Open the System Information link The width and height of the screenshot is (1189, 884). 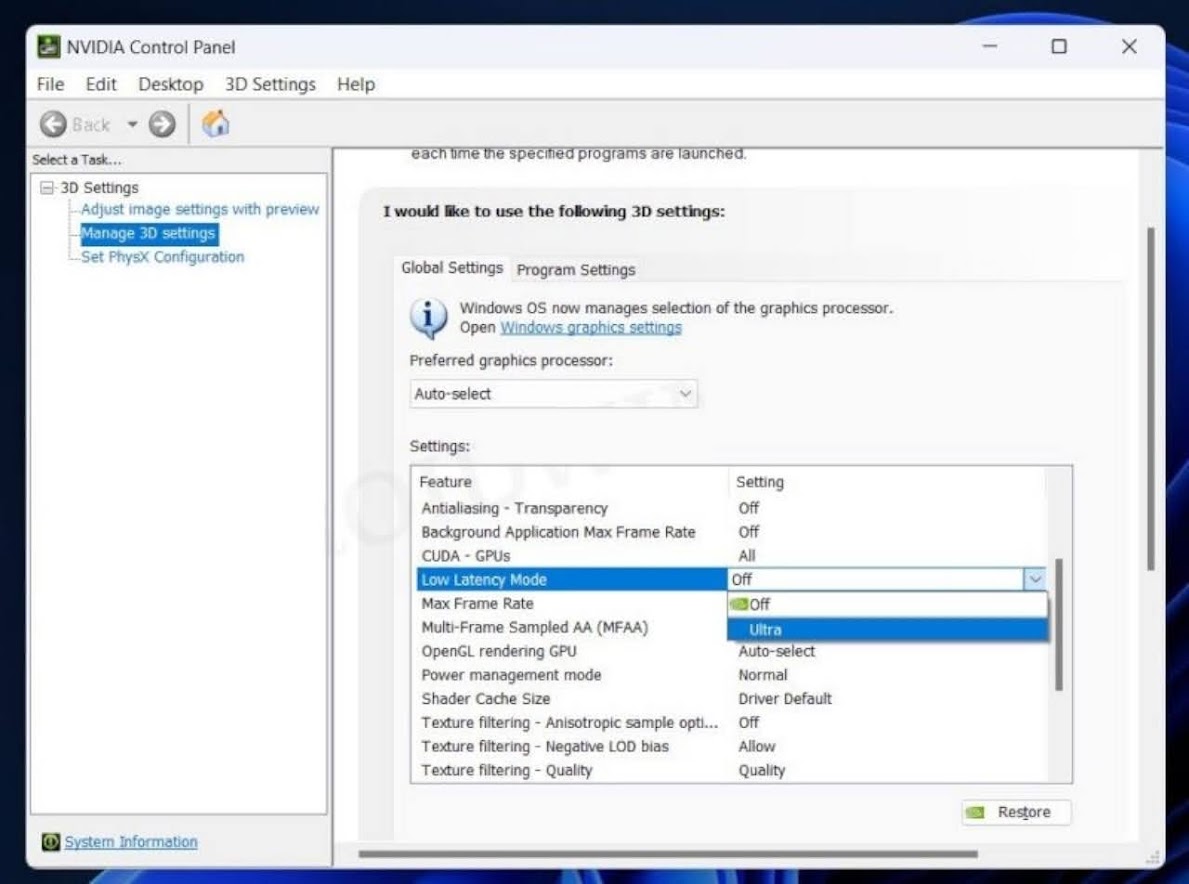coord(130,842)
